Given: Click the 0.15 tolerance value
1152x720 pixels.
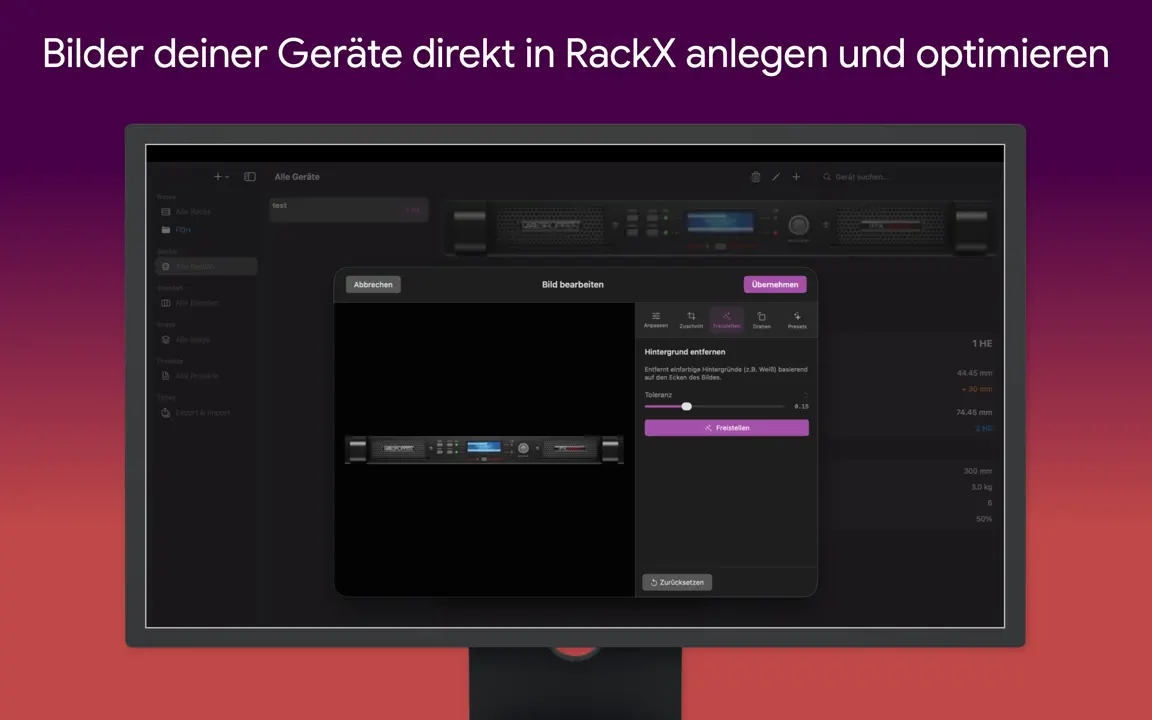Looking at the screenshot, I should point(802,406).
